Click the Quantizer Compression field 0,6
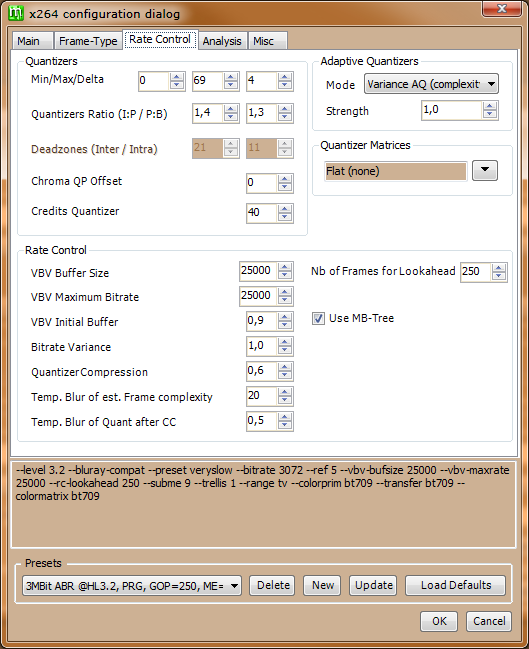Viewport: 529px width, 649px height. click(x=262, y=372)
